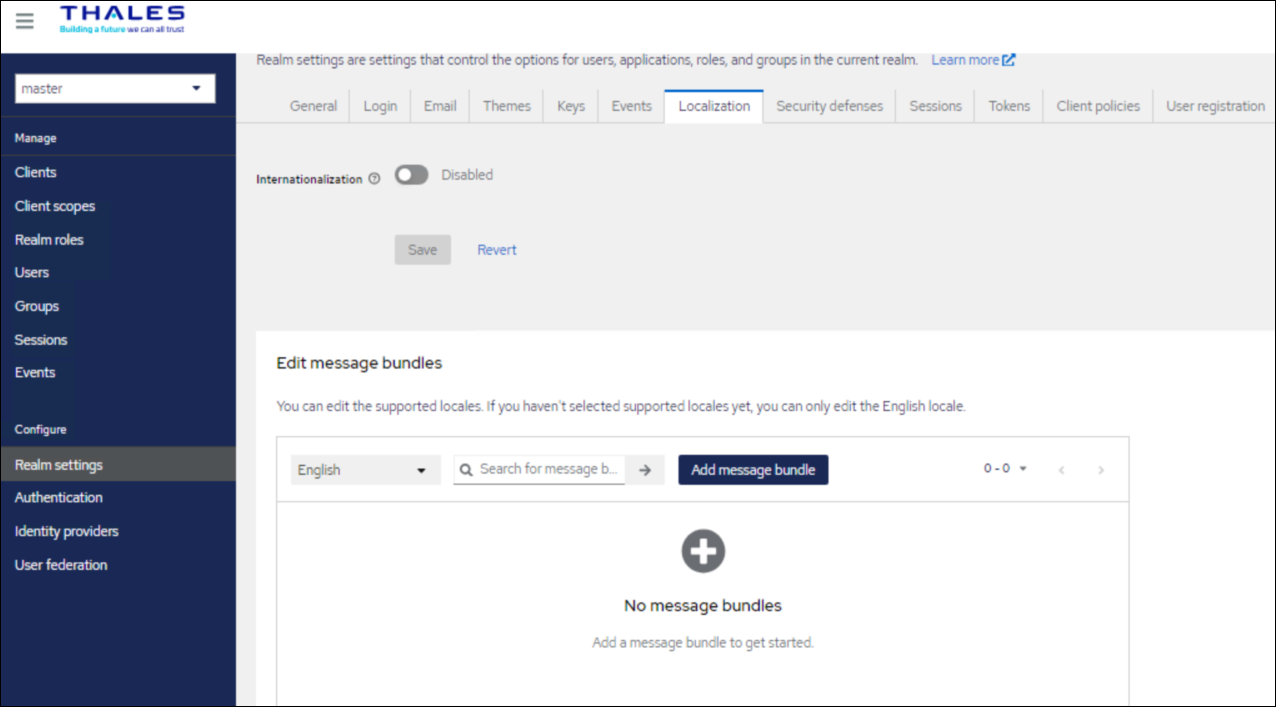
Task: Go to previous page of message bundles
Action: click(1061, 470)
